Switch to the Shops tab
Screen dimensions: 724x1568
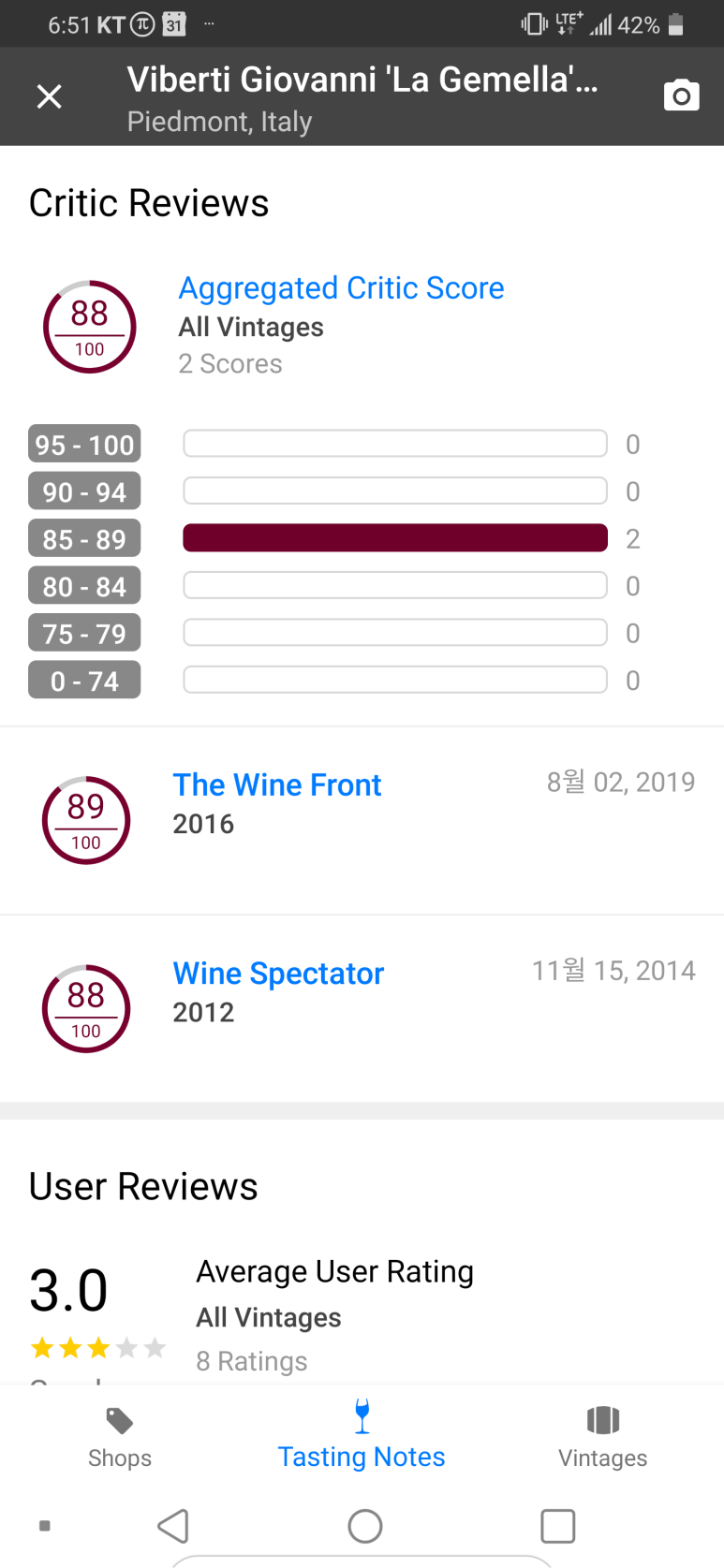[120, 1437]
